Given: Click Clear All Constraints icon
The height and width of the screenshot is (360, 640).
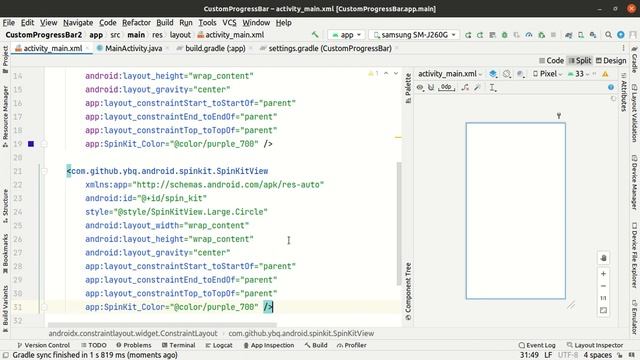Looking at the screenshot, I should [x=465, y=87].
